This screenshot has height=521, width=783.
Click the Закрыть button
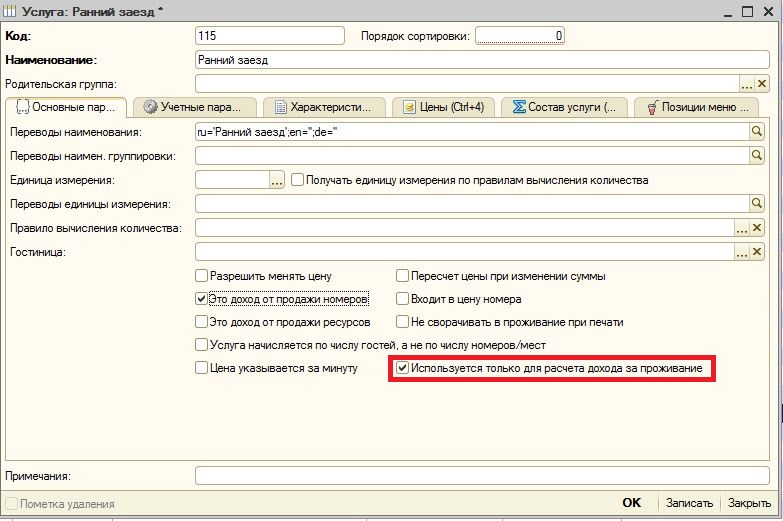pos(749,503)
